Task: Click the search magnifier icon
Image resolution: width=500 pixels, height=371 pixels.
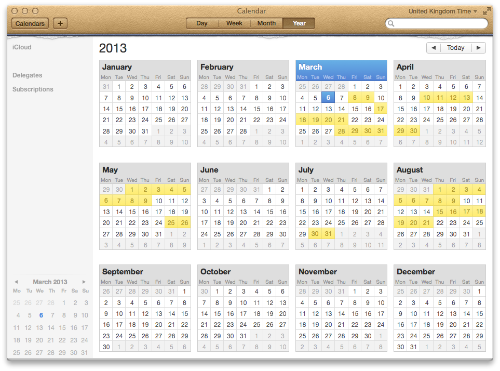Action: [x=391, y=23]
